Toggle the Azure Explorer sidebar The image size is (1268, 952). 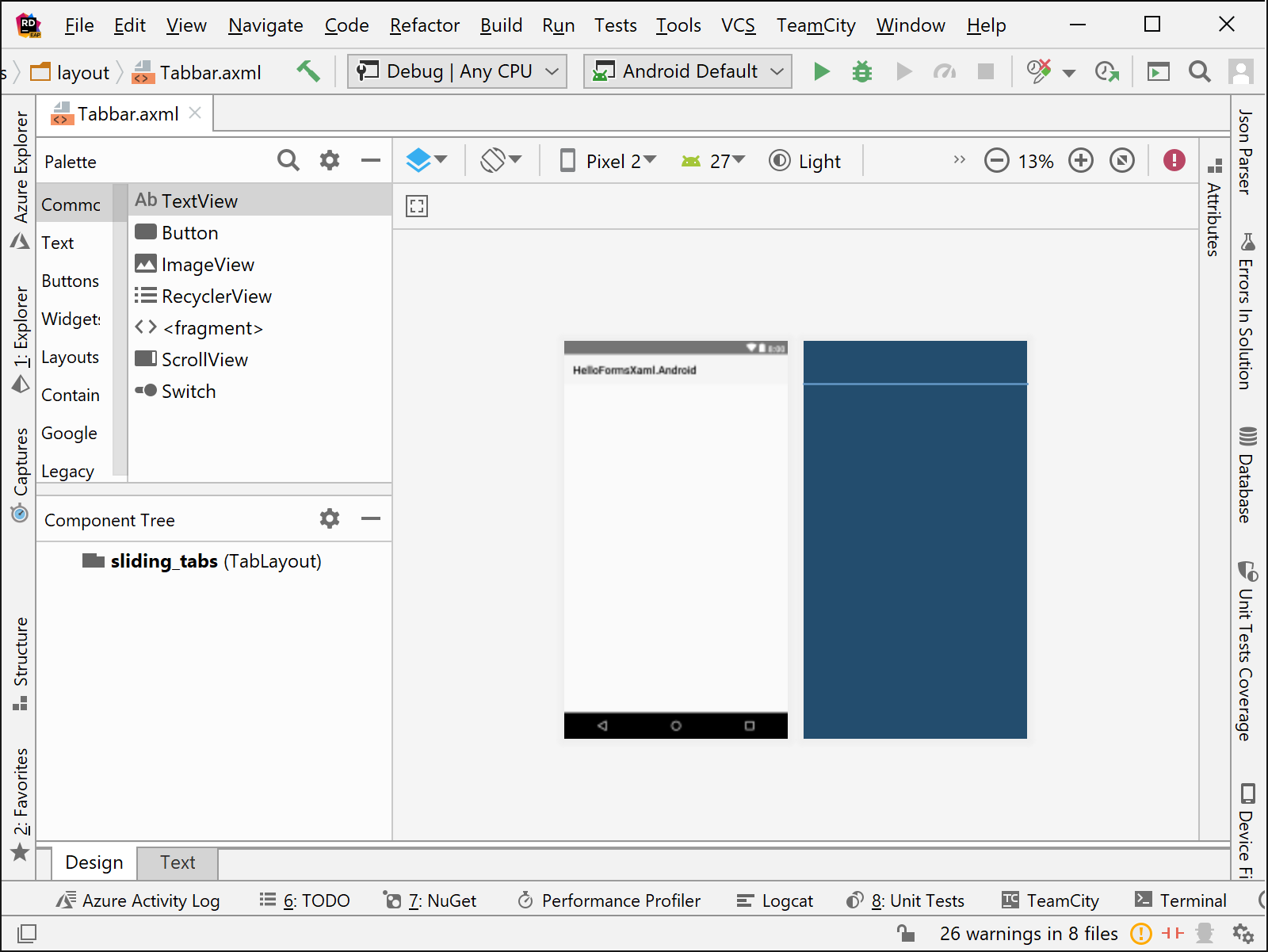(21, 170)
